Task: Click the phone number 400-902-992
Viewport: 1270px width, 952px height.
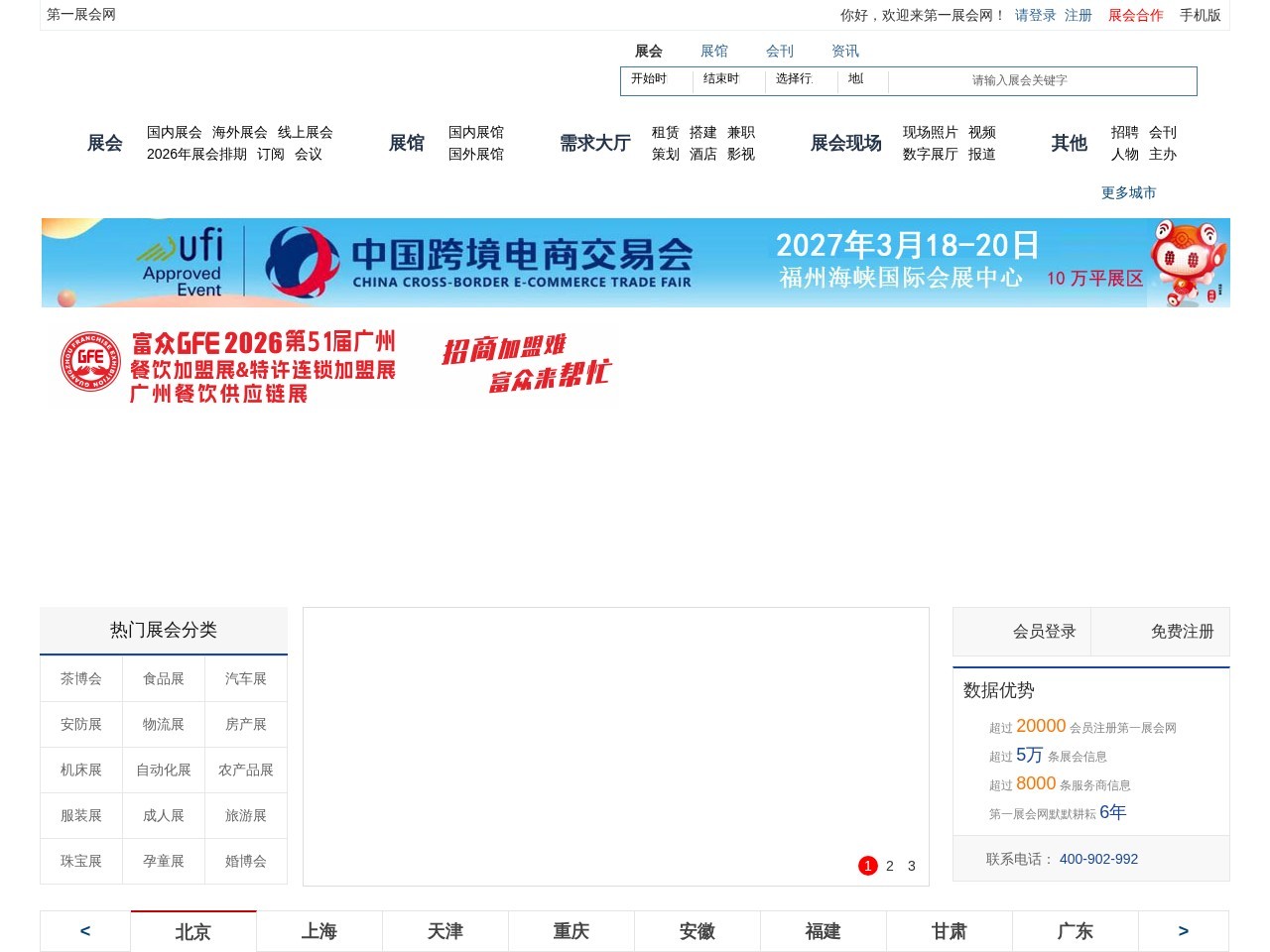Action: click(x=1098, y=859)
